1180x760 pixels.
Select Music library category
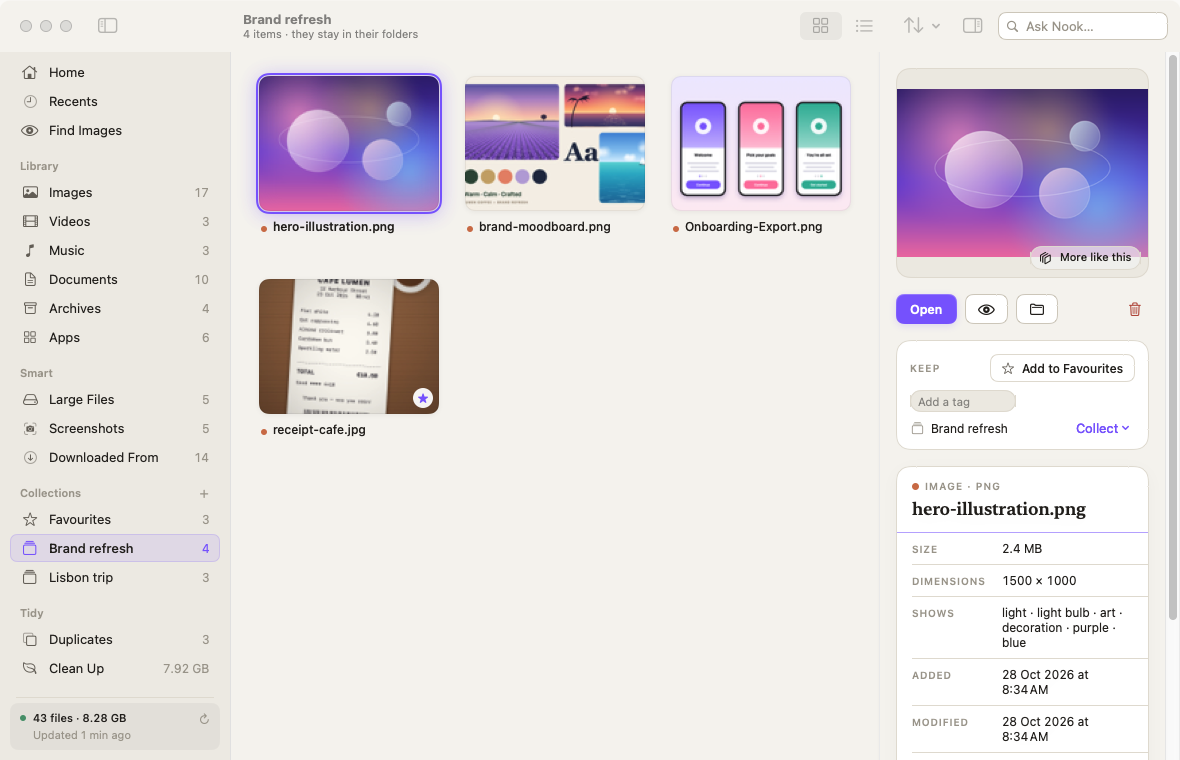(x=114, y=251)
